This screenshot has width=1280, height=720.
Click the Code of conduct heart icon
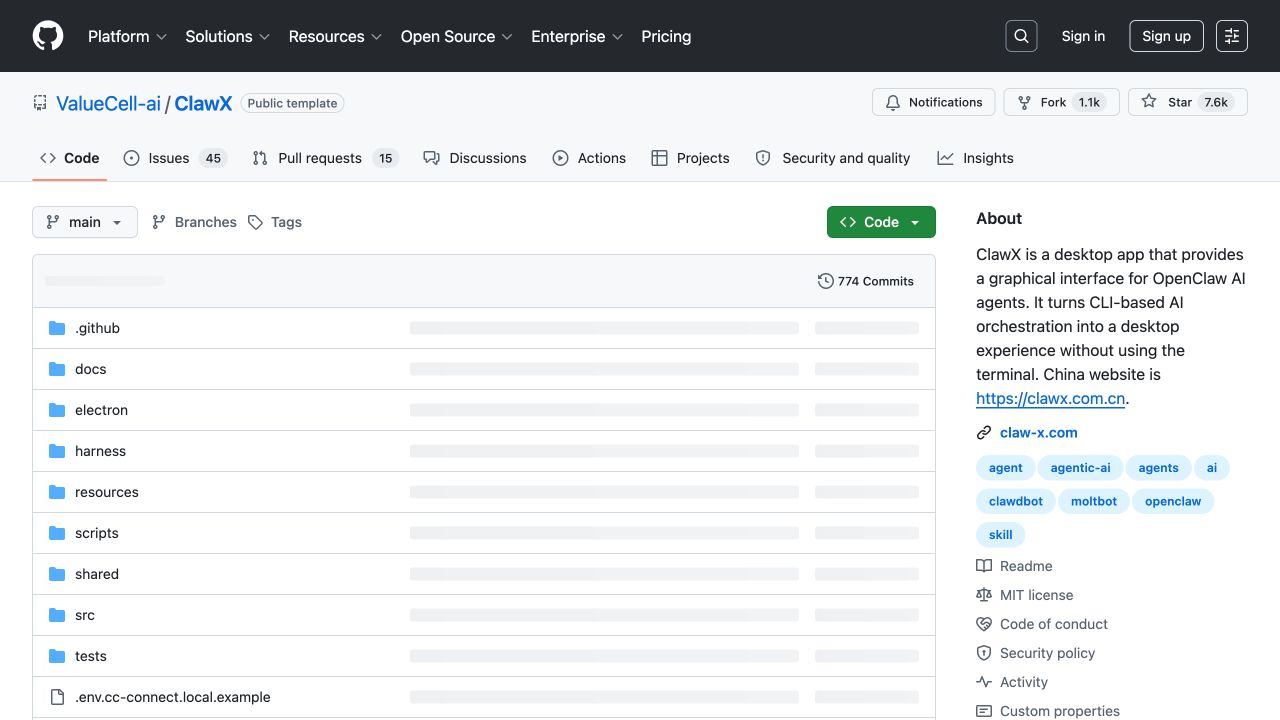point(984,624)
